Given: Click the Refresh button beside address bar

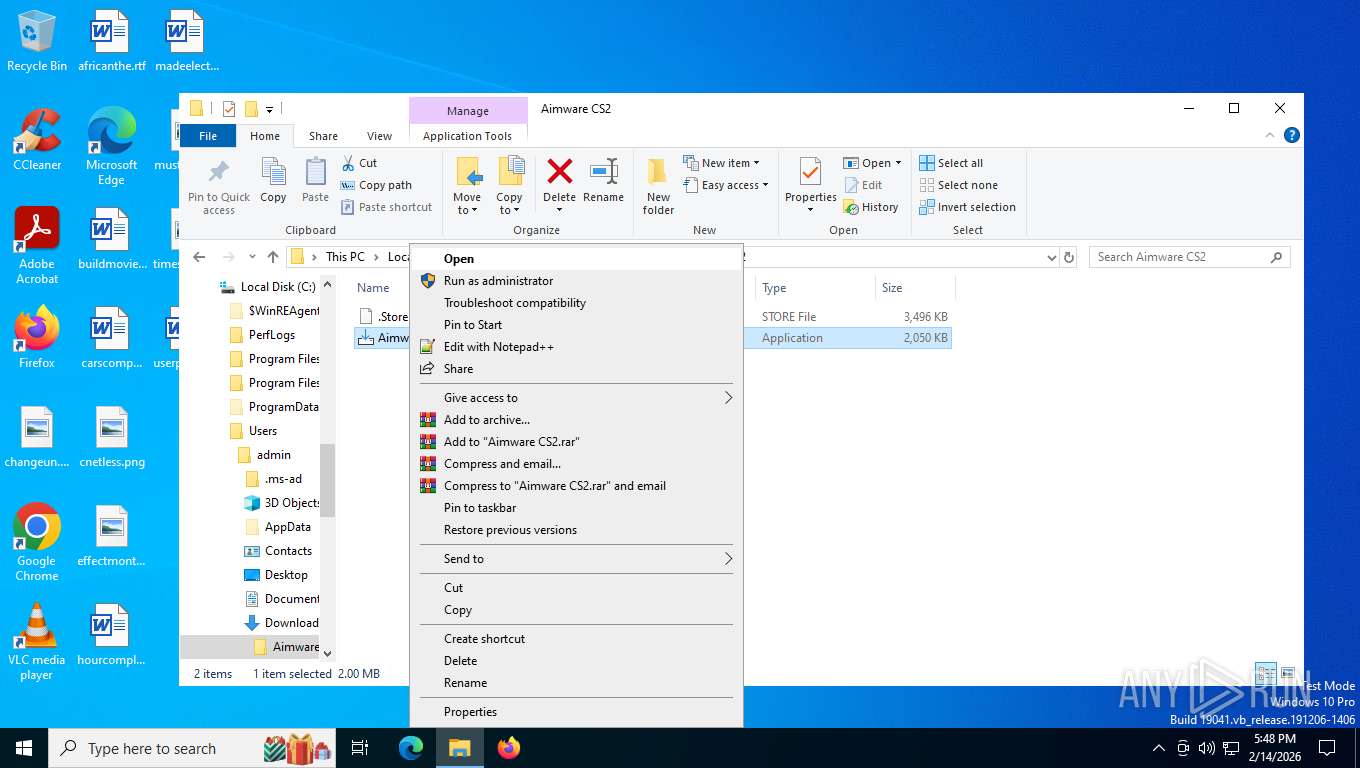Looking at the screenshot, I should [1069, 257].
